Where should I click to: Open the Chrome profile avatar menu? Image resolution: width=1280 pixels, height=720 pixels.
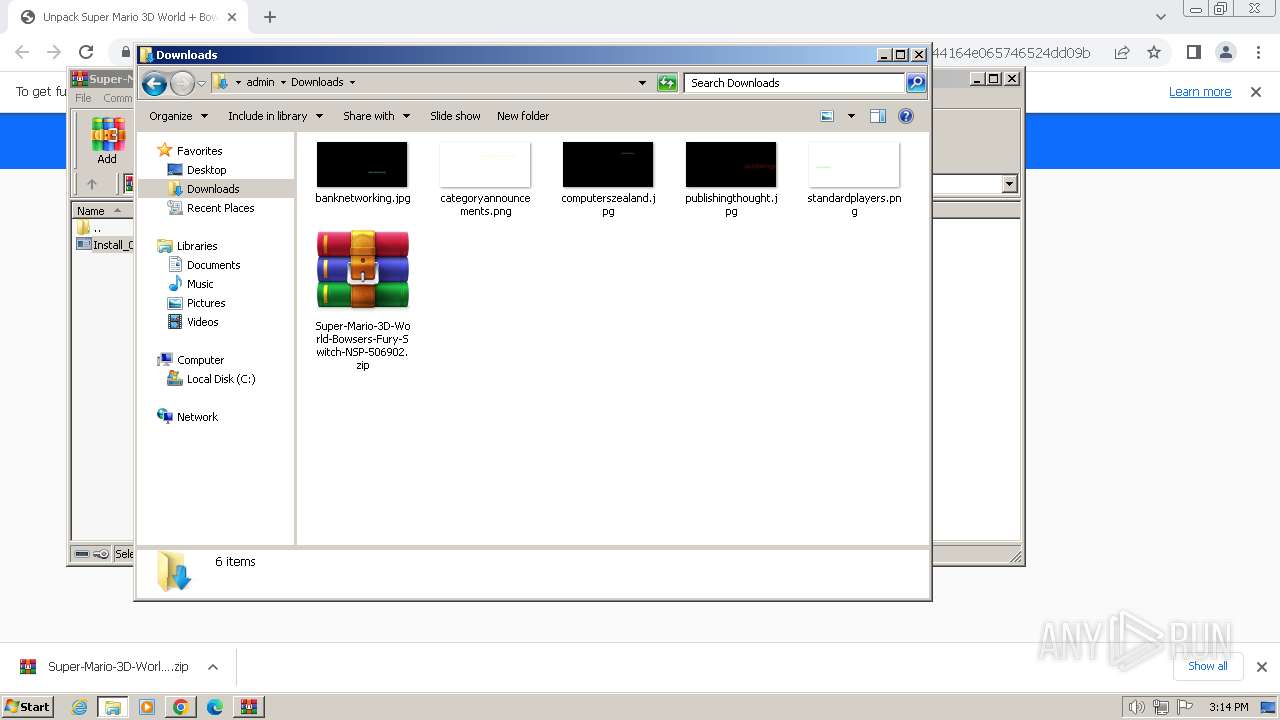pos(1226,52)
